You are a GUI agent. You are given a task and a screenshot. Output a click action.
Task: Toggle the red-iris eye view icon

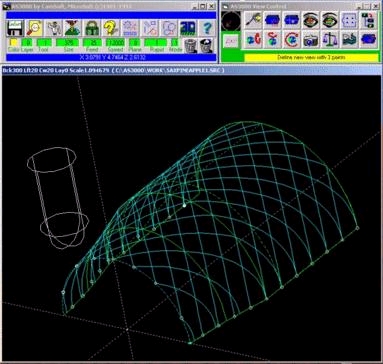coord(311,20)
